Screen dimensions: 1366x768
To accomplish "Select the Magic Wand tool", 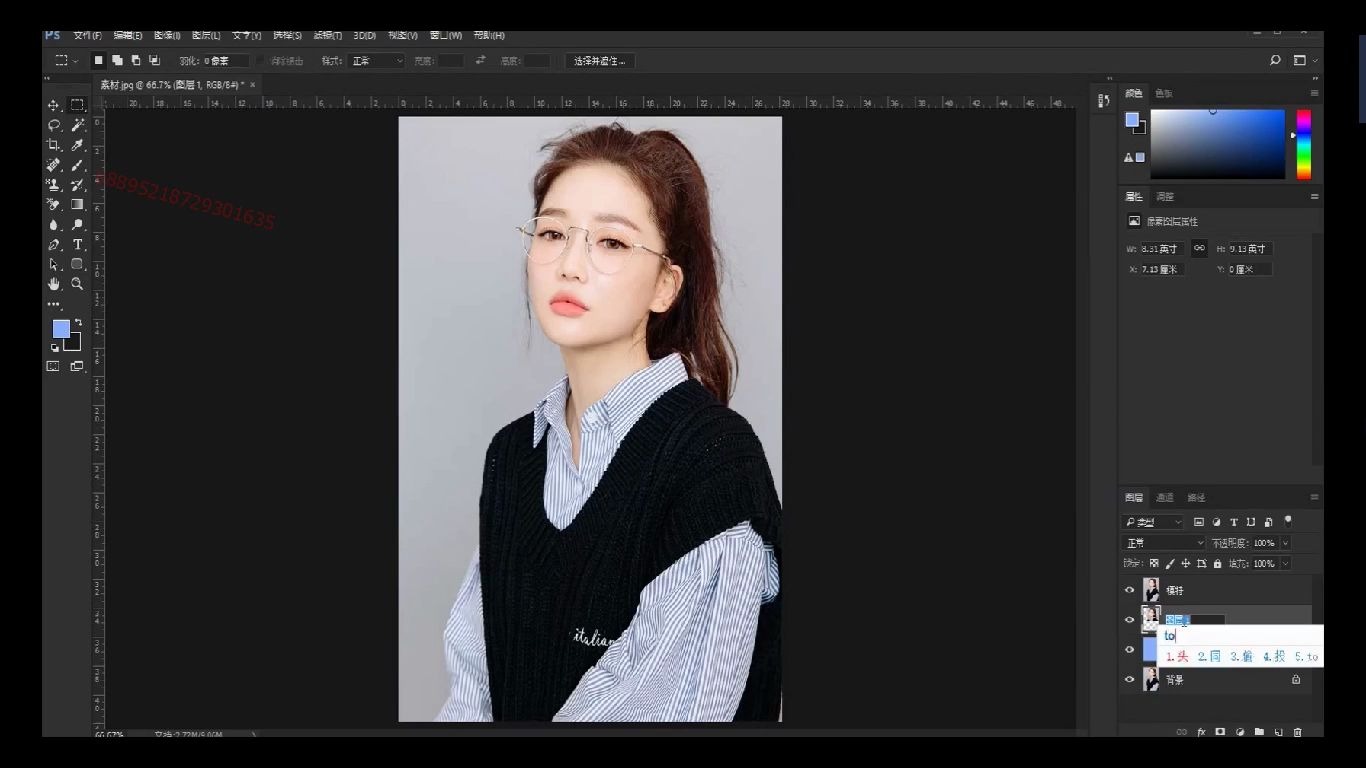I will pyautogui.click(x=77, y=125).
